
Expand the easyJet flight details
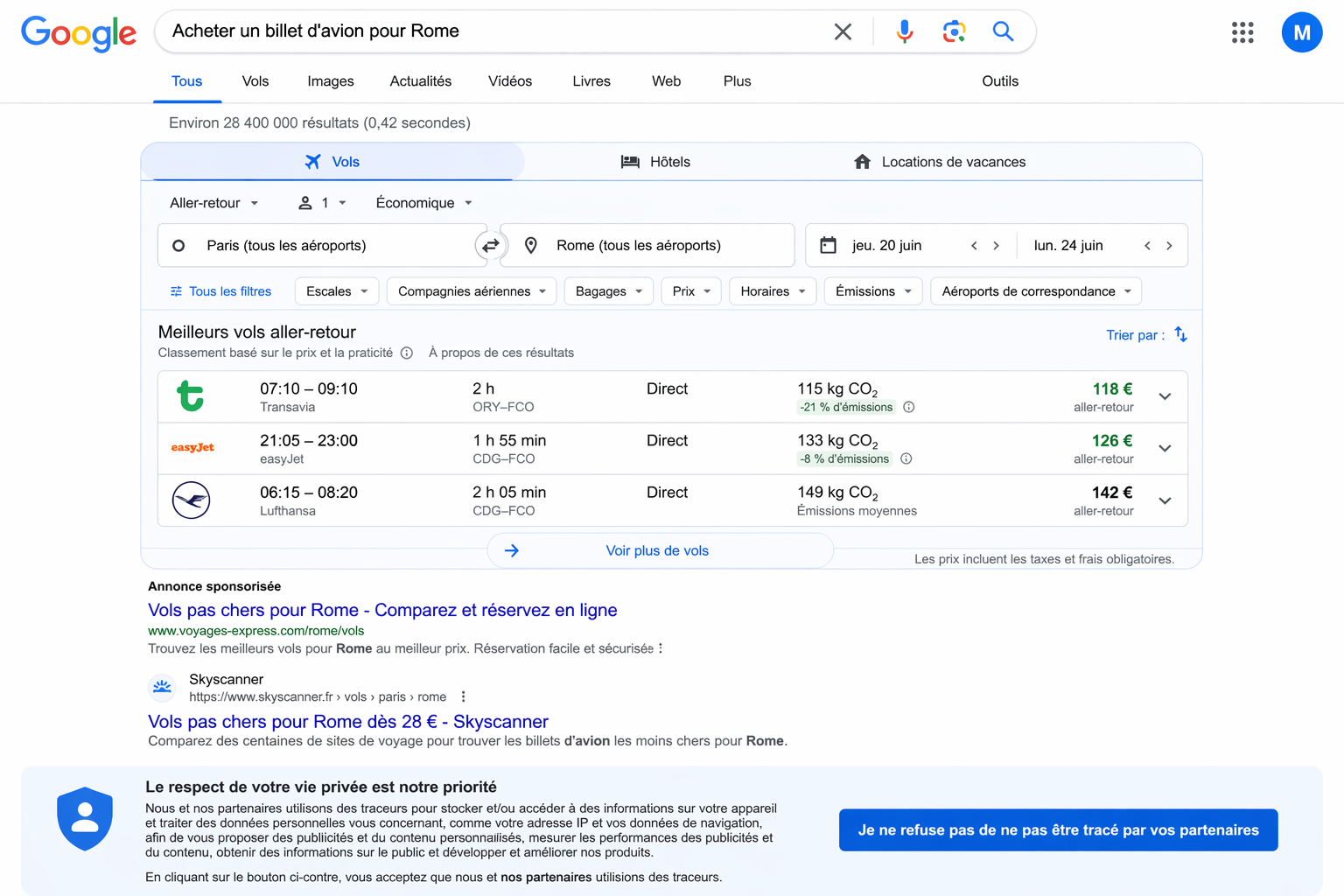coord(1165,448)
